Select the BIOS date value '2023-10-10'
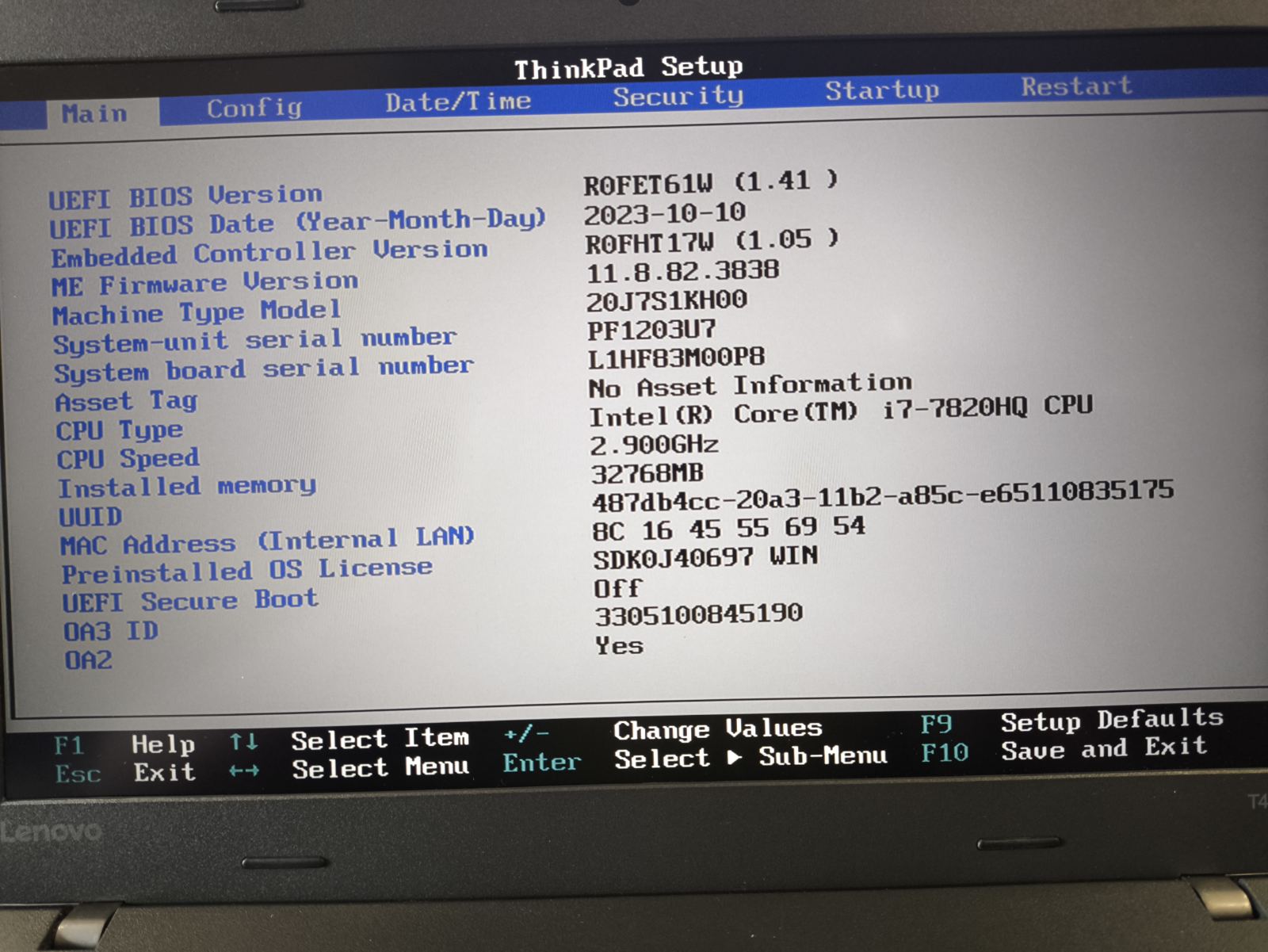The width and height of the screenshot is (1268, 952). click(665, 213)
